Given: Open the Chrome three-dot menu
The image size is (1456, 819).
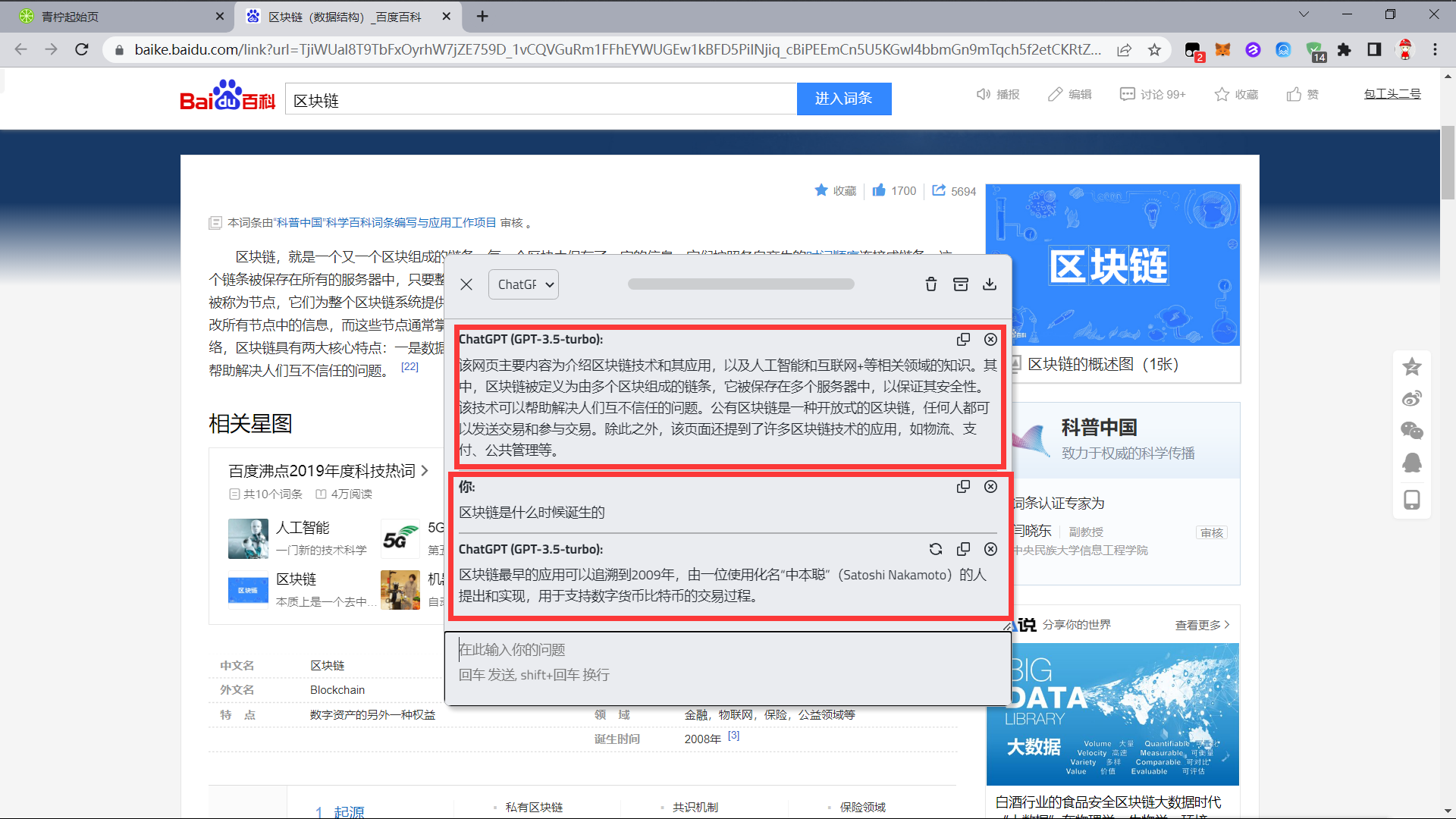Looking at the screenshot, I should click(1435, 49).
